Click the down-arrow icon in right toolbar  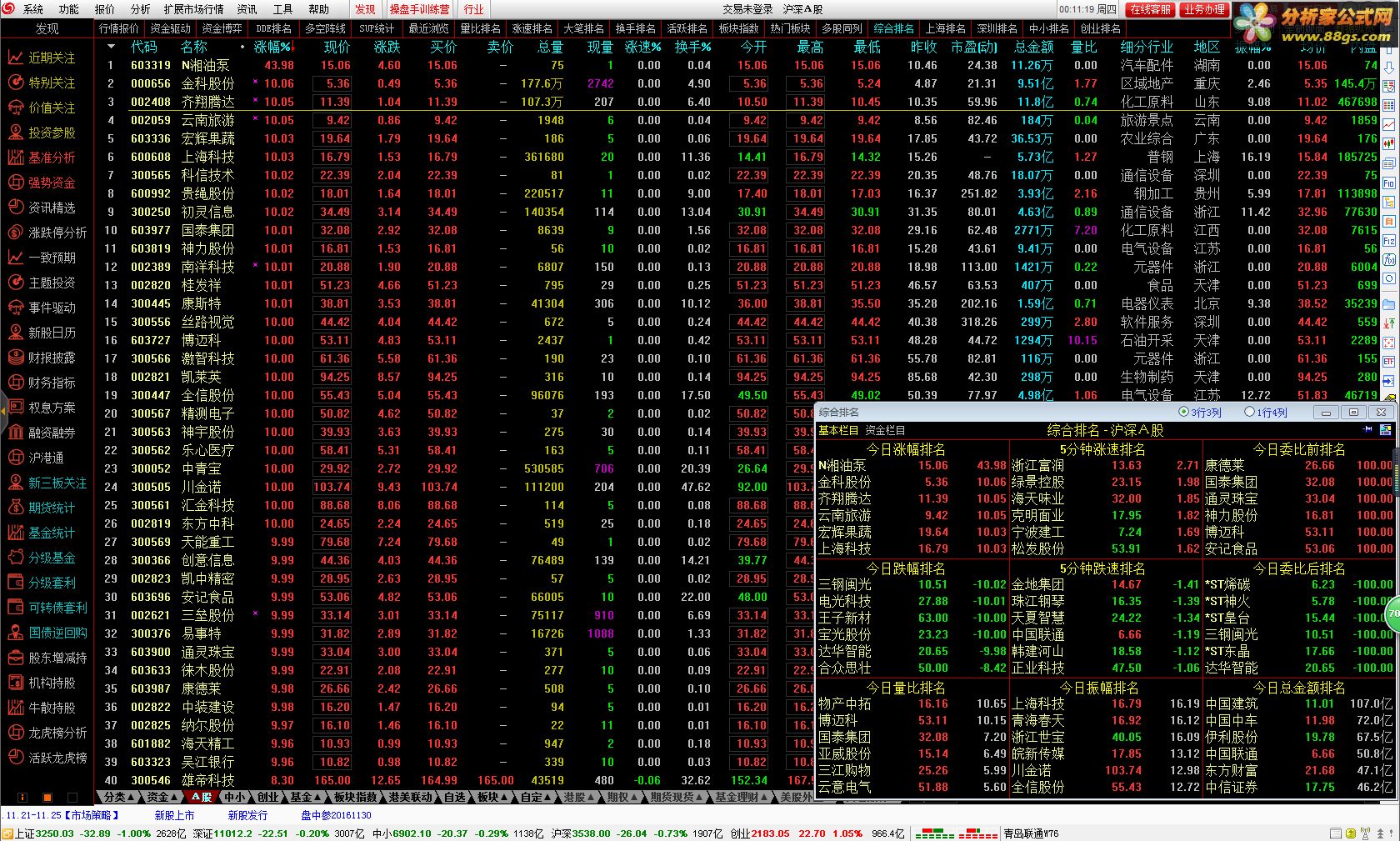click(x=1389, y=69)
